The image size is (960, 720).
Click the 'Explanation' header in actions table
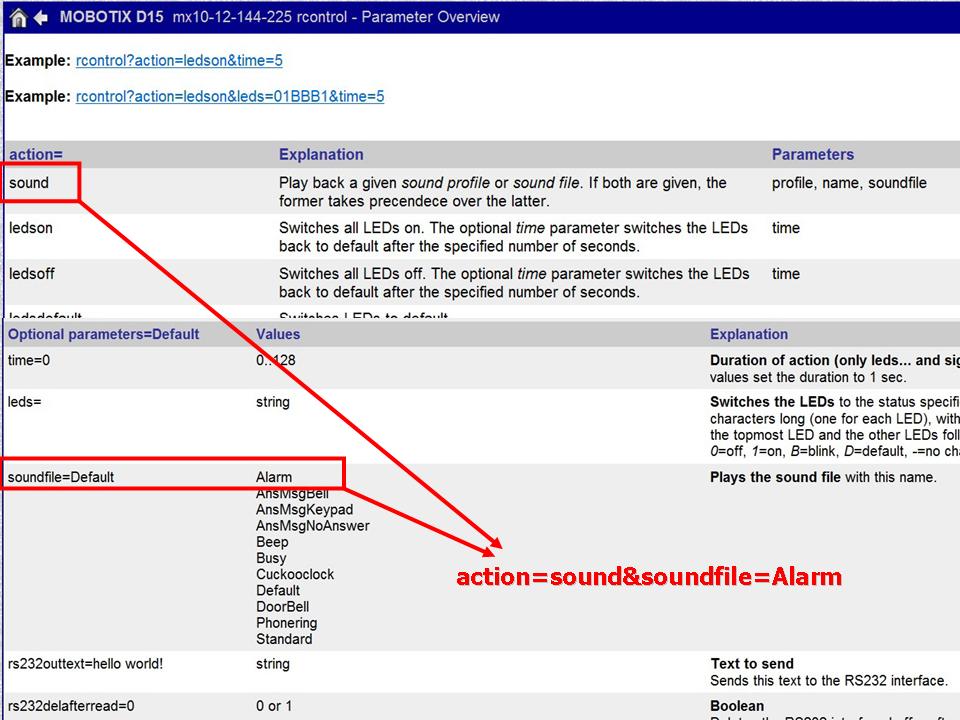pos(321,154)
